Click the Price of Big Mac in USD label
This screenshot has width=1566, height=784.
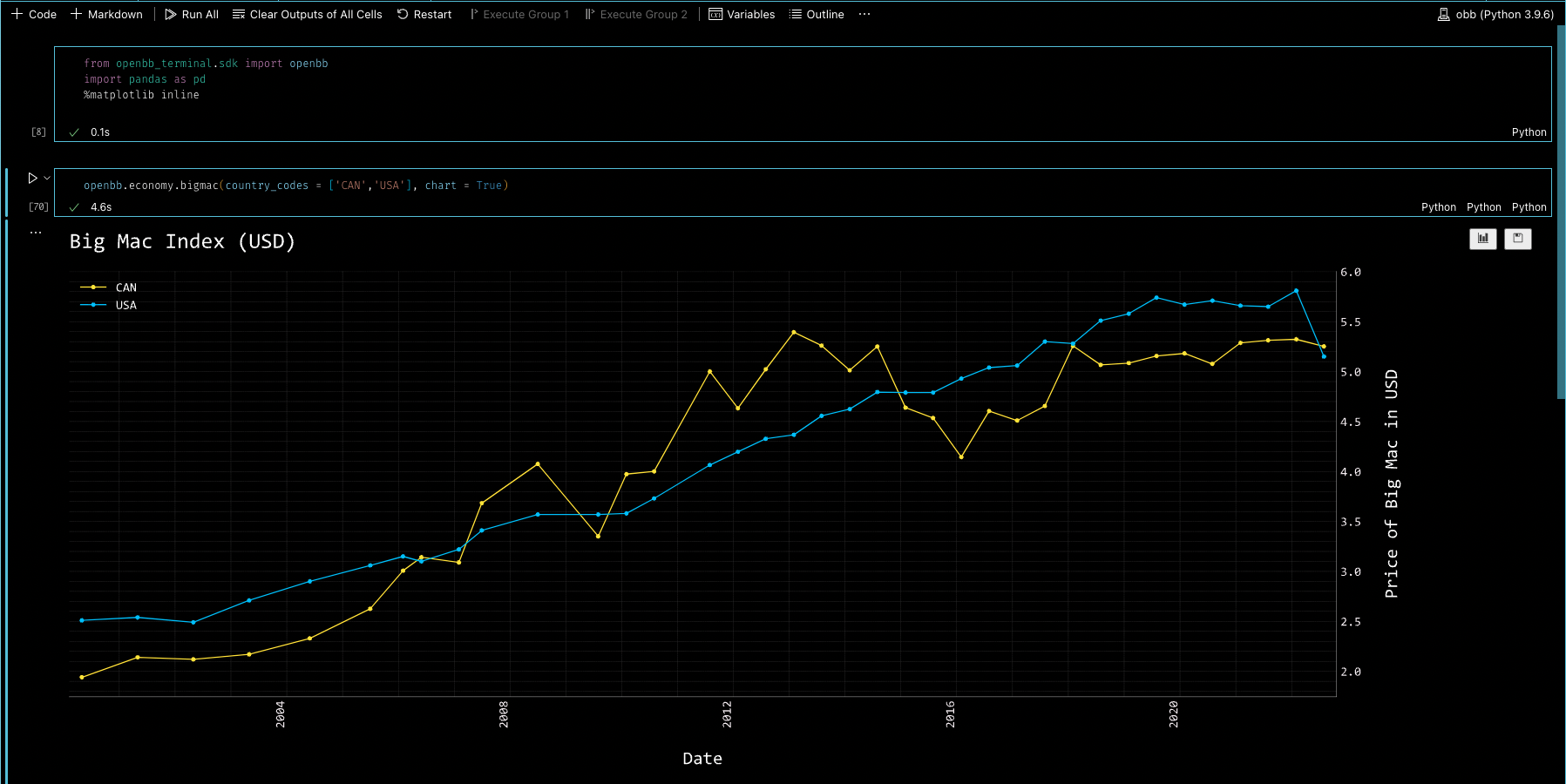coord(1392,484)
